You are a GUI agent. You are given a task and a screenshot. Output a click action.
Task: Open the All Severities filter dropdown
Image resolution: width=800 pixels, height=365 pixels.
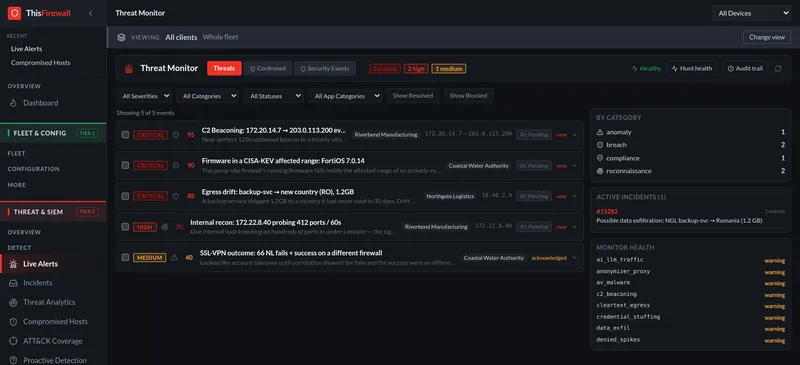(x=145, y=96)
